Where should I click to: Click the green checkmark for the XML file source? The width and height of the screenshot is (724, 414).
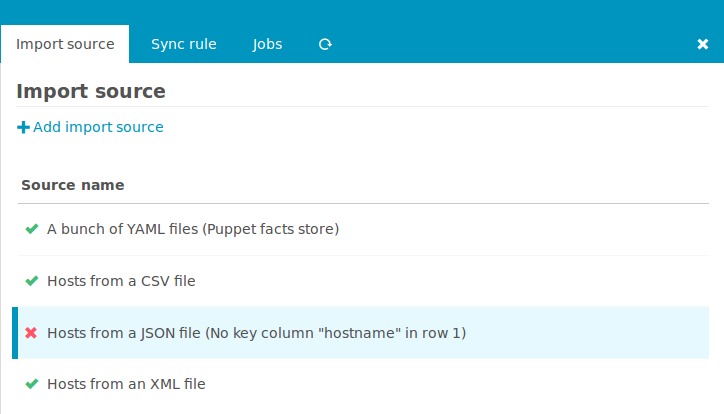(31, 384)
